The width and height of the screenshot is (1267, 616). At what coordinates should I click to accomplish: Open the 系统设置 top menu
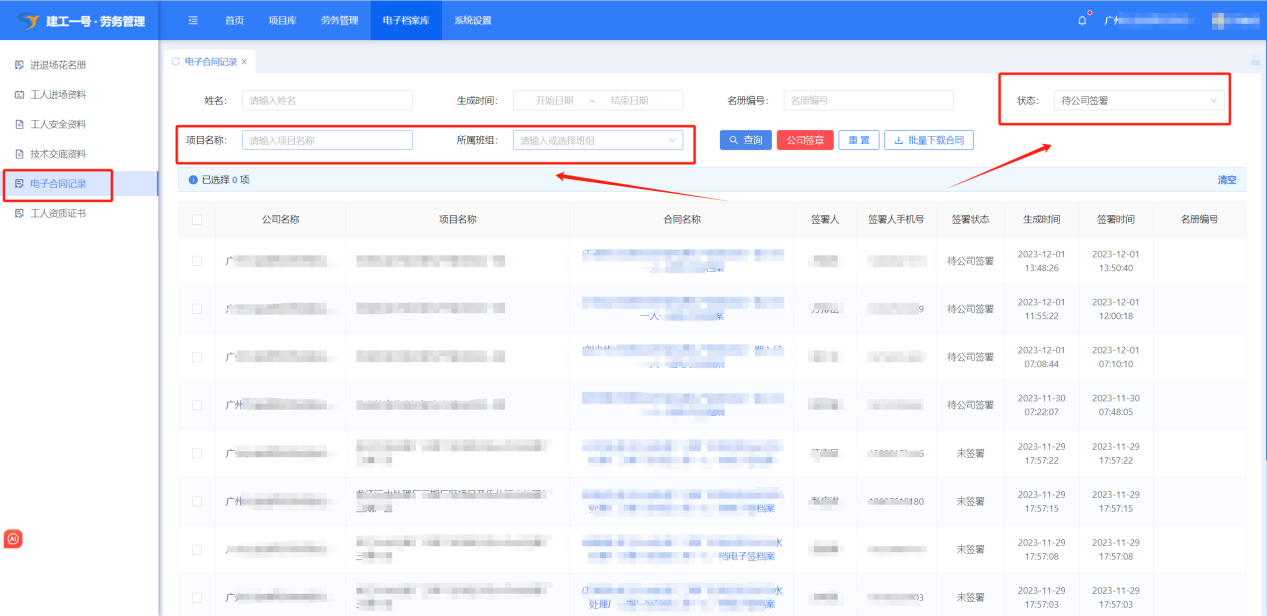coord(472,21)
